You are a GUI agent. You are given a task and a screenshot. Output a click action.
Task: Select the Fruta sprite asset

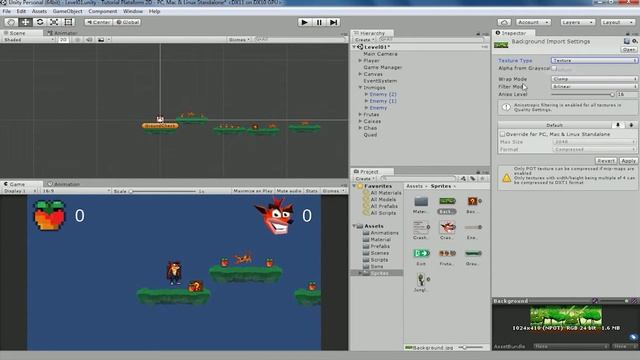point(447,253)
